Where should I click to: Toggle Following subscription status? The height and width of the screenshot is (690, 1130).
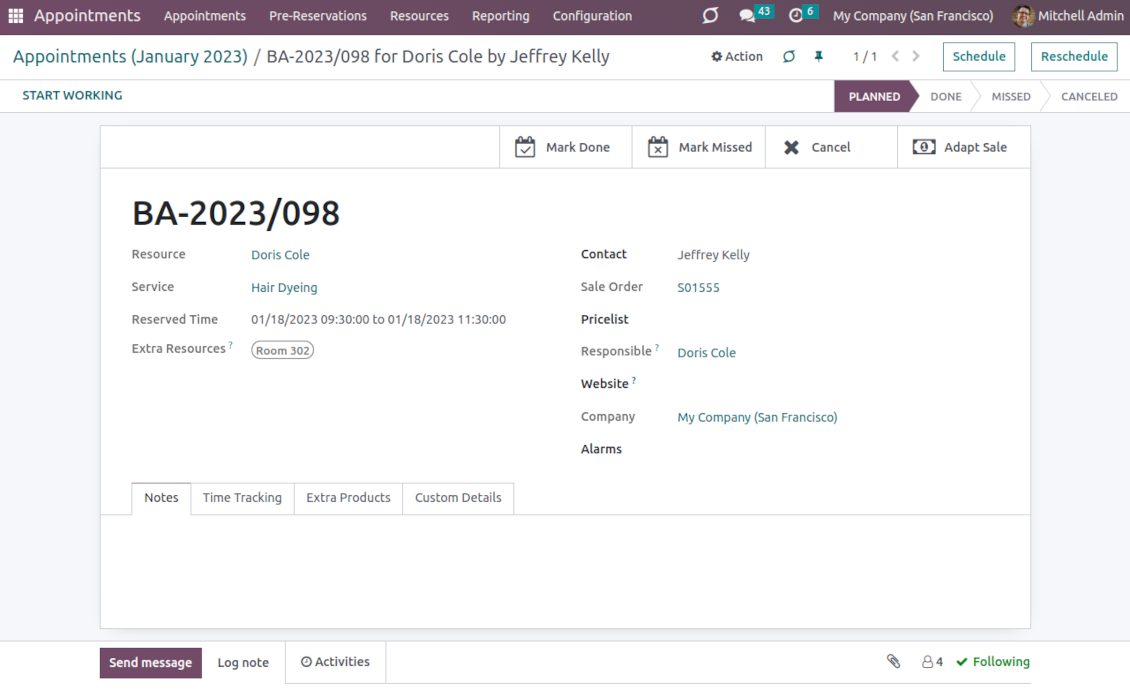(992, 662)
